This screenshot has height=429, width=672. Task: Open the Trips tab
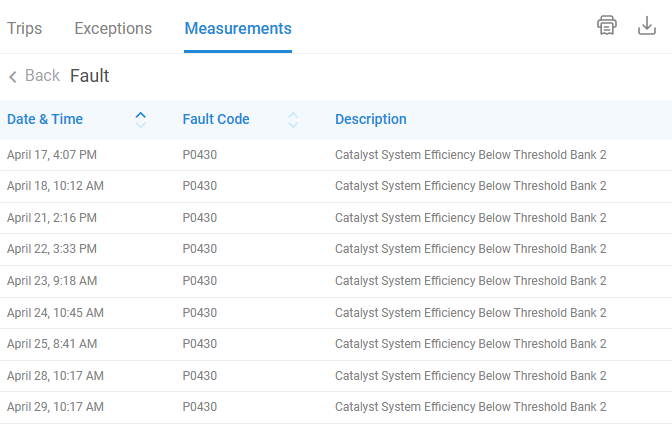point(24,28)
